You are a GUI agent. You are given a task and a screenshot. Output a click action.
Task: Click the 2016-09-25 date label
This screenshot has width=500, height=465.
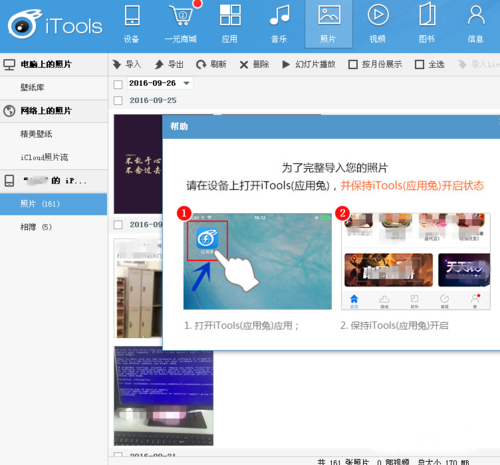click(x=153, y=100)
